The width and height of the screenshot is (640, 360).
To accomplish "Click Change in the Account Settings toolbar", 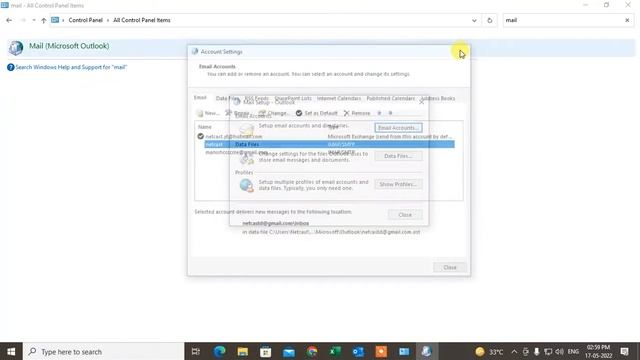I will point(274,113).
